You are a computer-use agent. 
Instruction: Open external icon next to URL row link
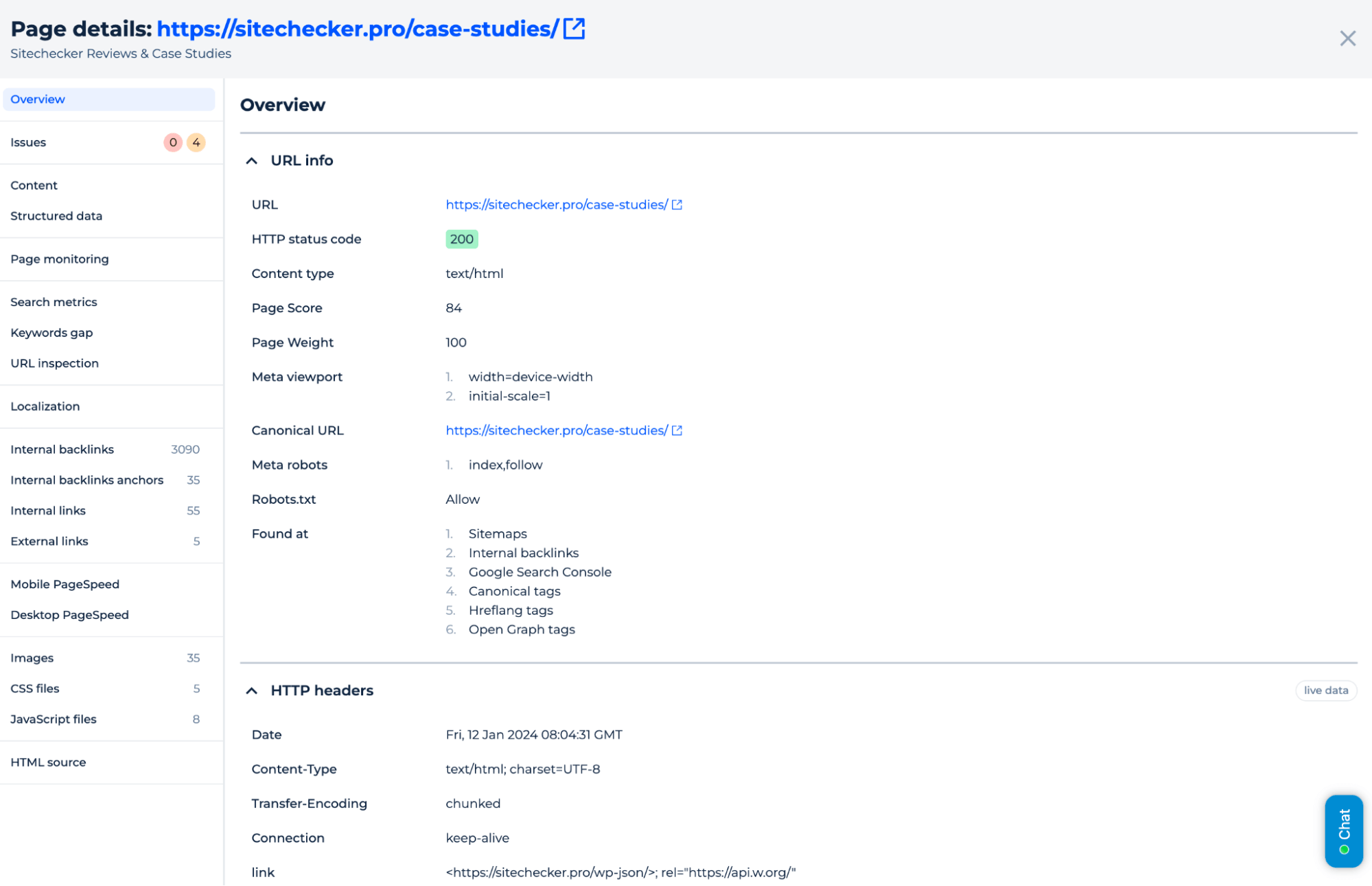point(677,205)
